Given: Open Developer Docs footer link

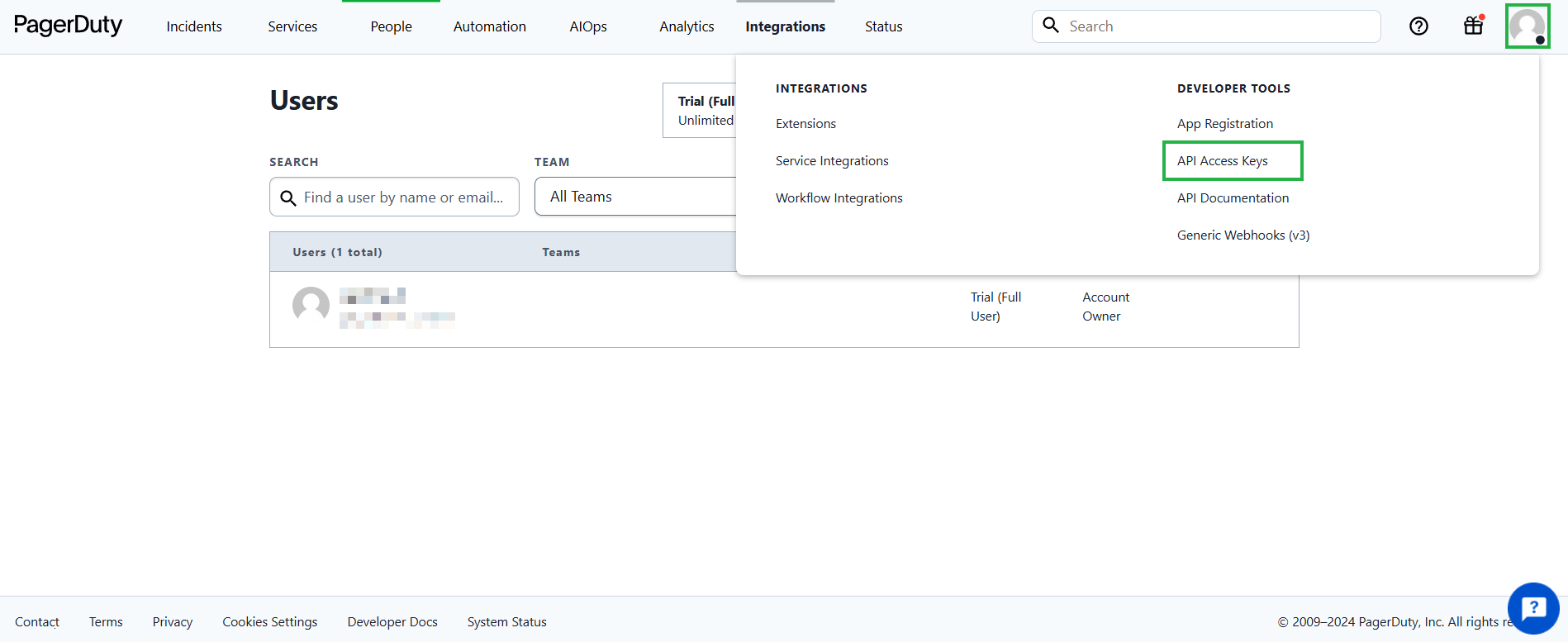Looking at the screenshot, I should pos(392,622).
